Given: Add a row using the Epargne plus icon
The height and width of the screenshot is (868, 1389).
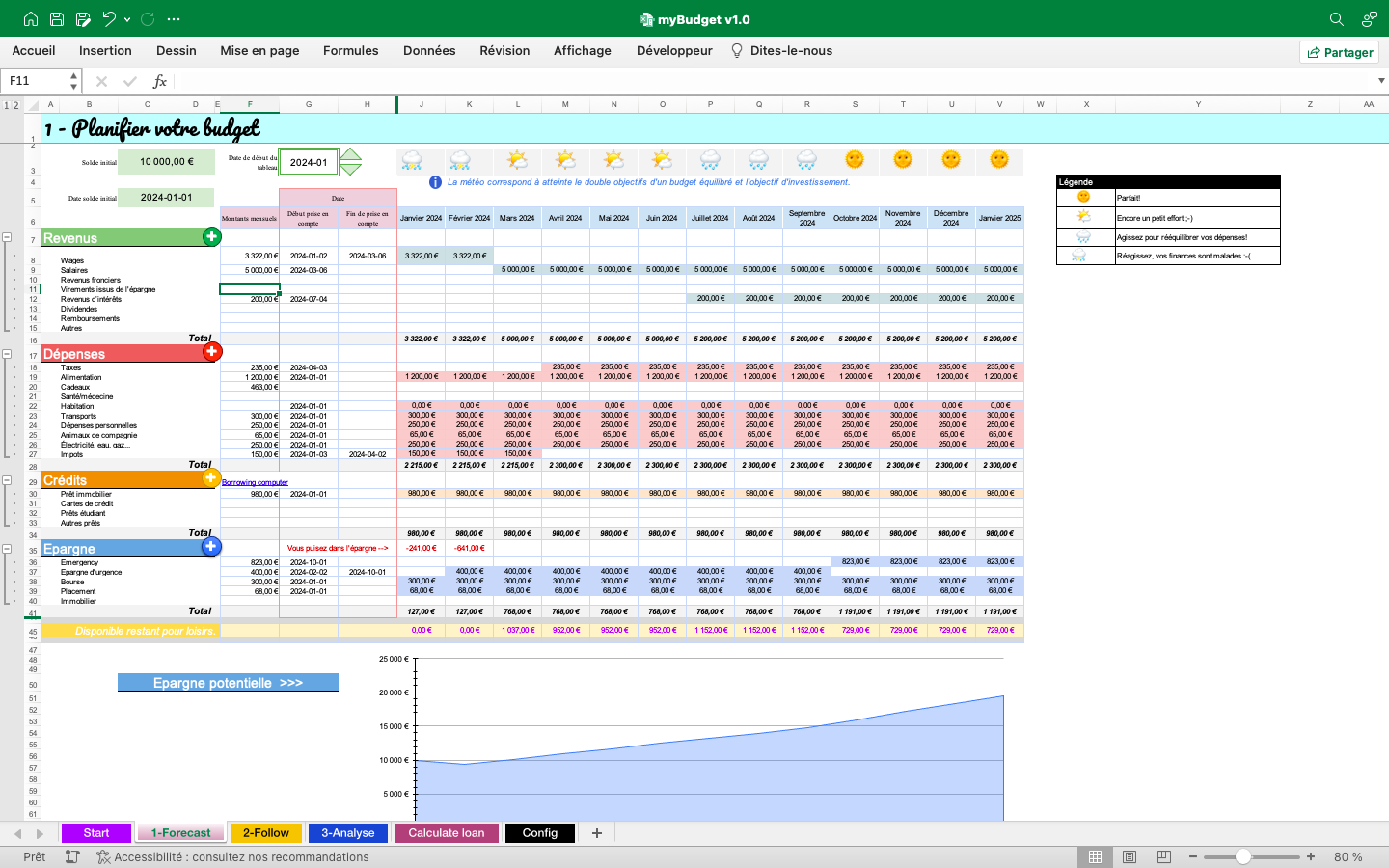Looking at the screenshot, I should 210,546.
